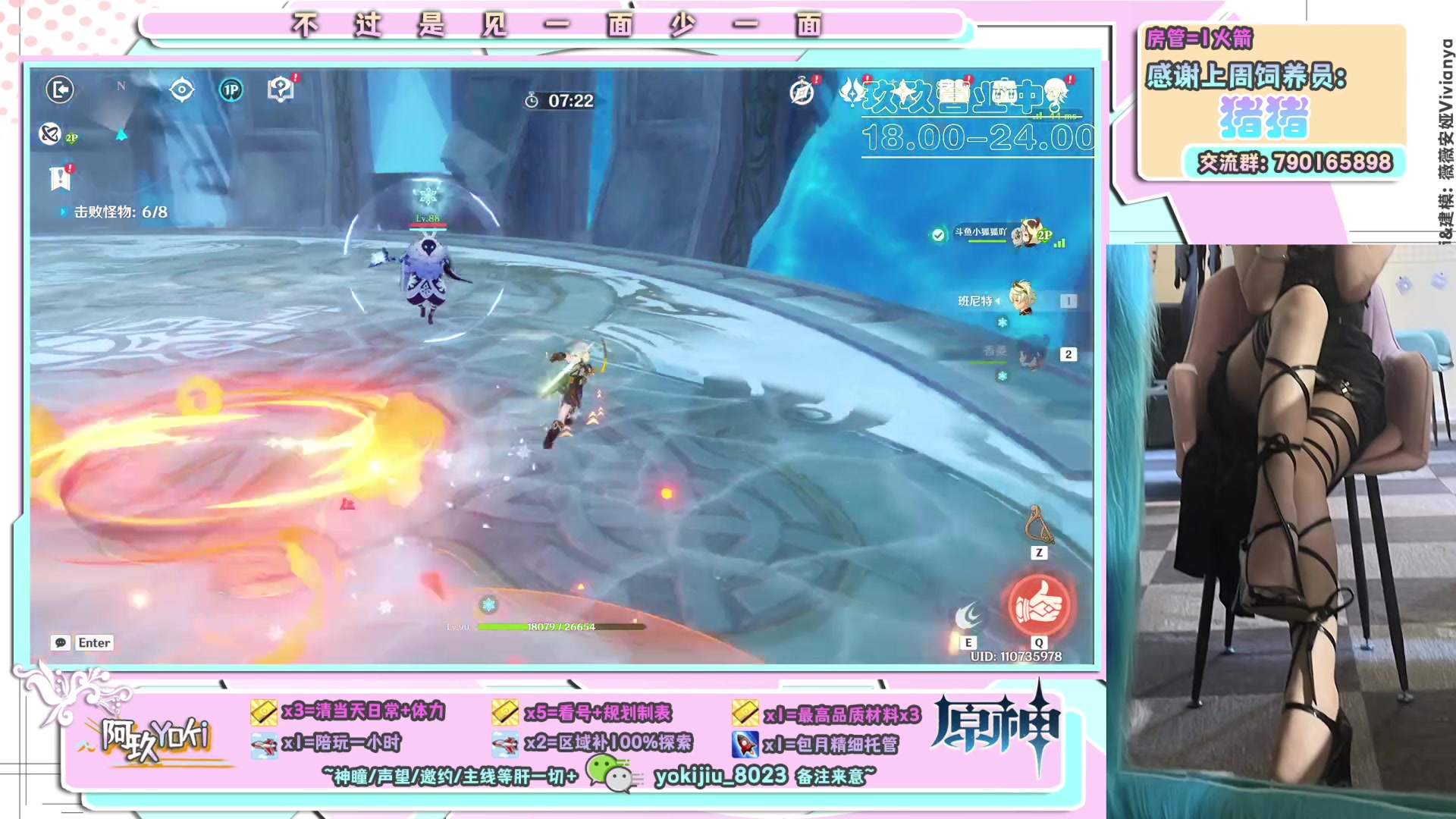Trigger the E elemental skill icon
The image size is (1456, 819).
[968, 616]
